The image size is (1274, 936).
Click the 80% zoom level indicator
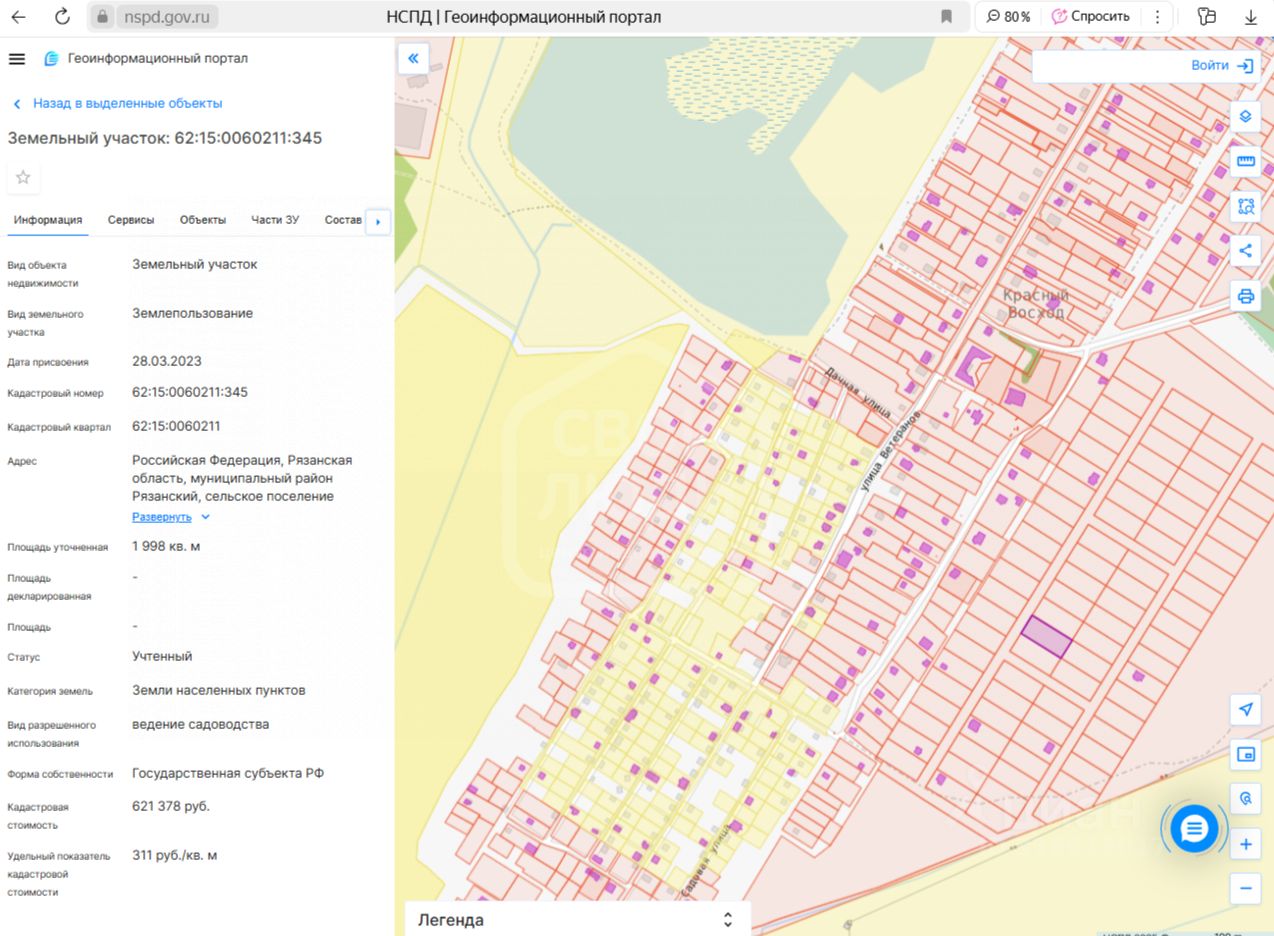1008,17
